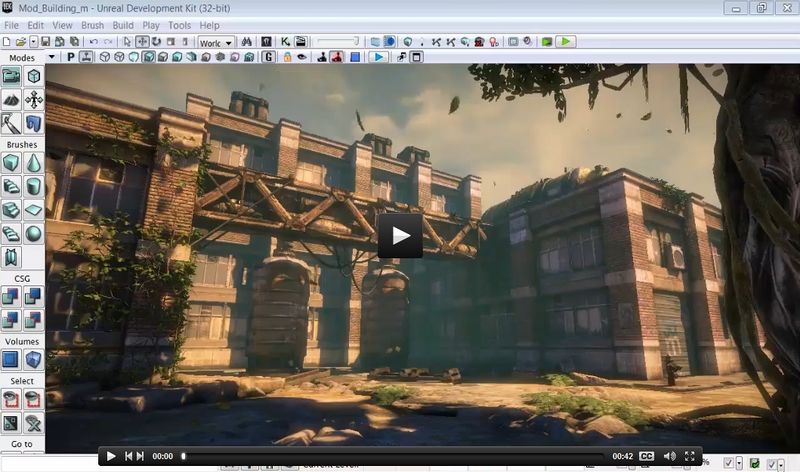The height and width of the screenshot is (472, 800).
Task: Open the Tools menu
Action: [180, 25]
